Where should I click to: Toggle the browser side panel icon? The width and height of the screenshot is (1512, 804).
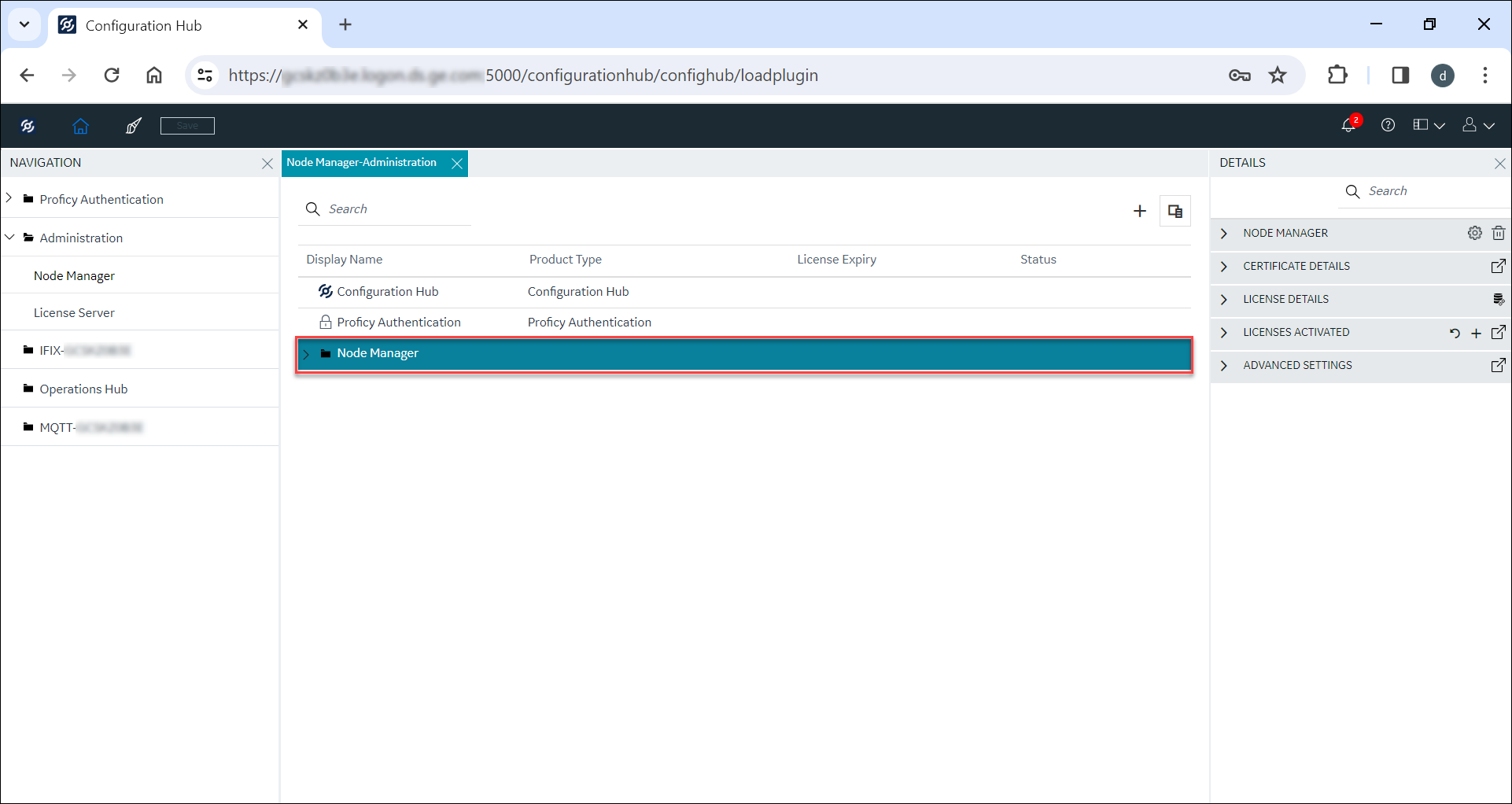coord(1400,76)
